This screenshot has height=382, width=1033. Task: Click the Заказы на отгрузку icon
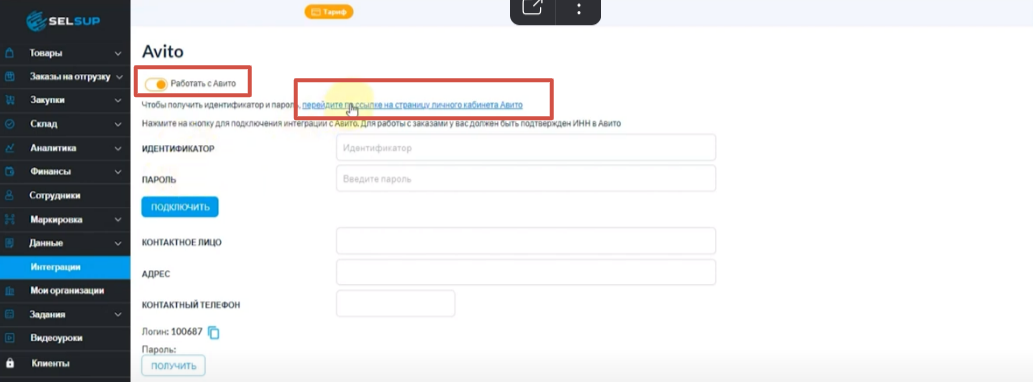[9, 77]
